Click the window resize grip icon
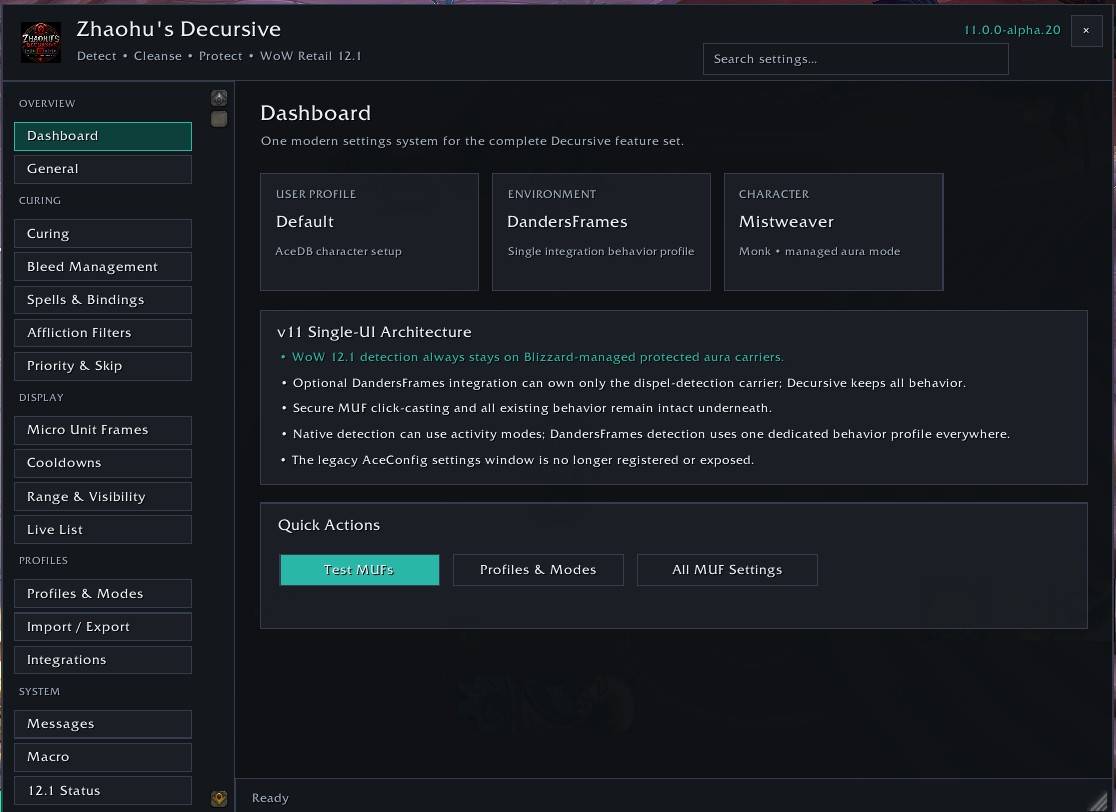This screenshot has height=812, width=1116. pos(1100,800)
